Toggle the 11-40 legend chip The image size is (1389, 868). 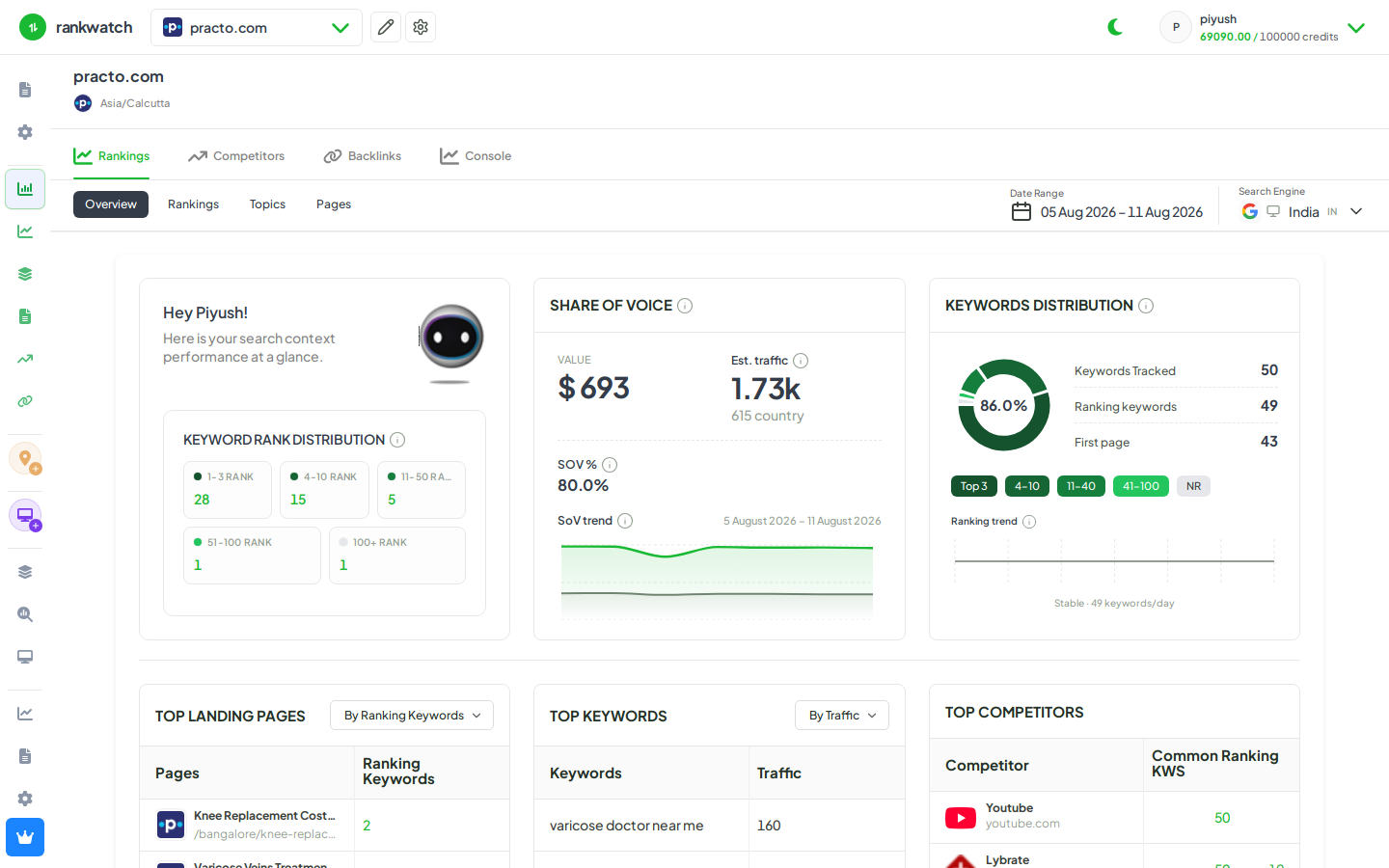click(x=1081, y=486)
